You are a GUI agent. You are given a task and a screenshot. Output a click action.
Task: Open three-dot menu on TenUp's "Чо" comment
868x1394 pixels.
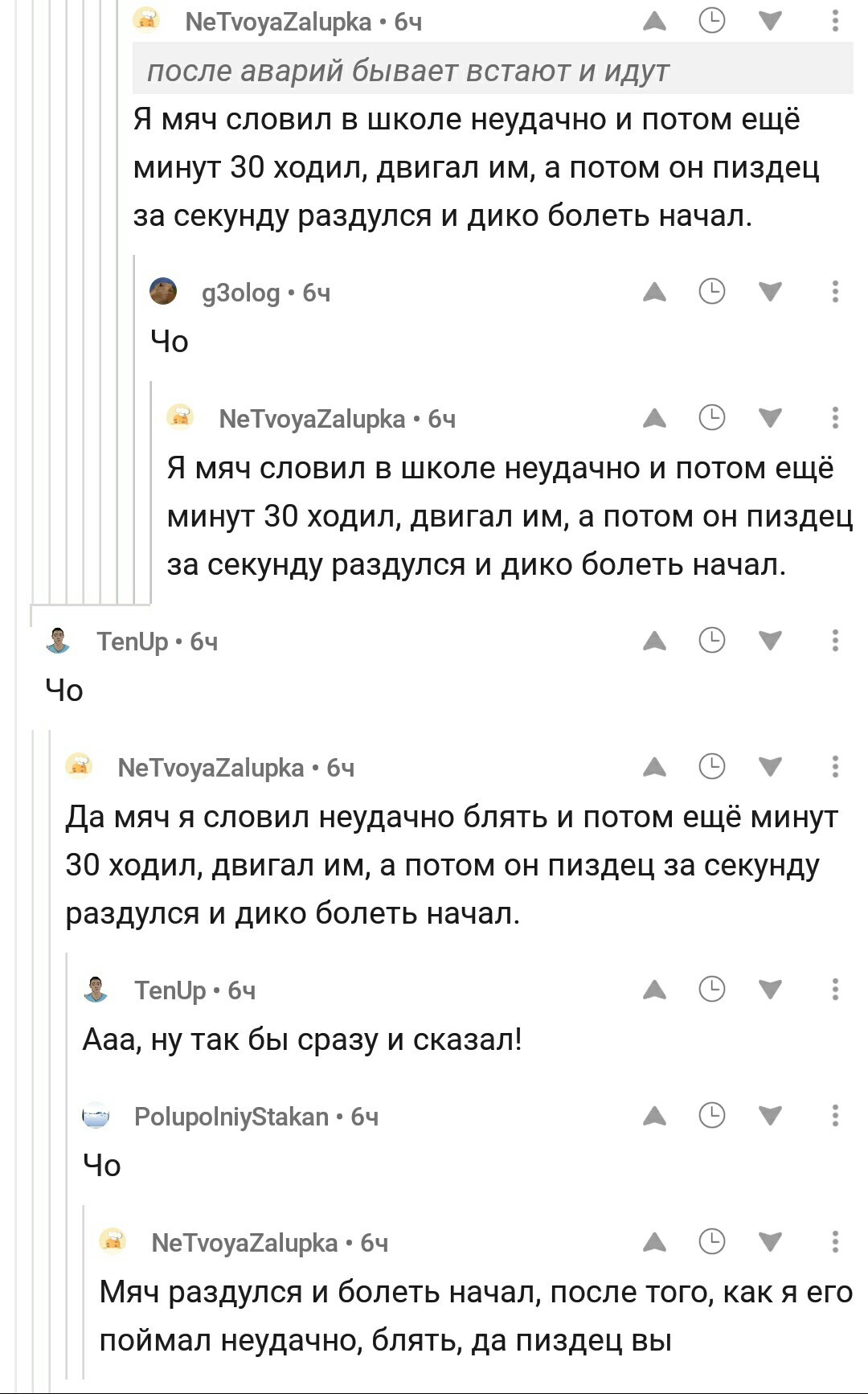pos(836,641)
